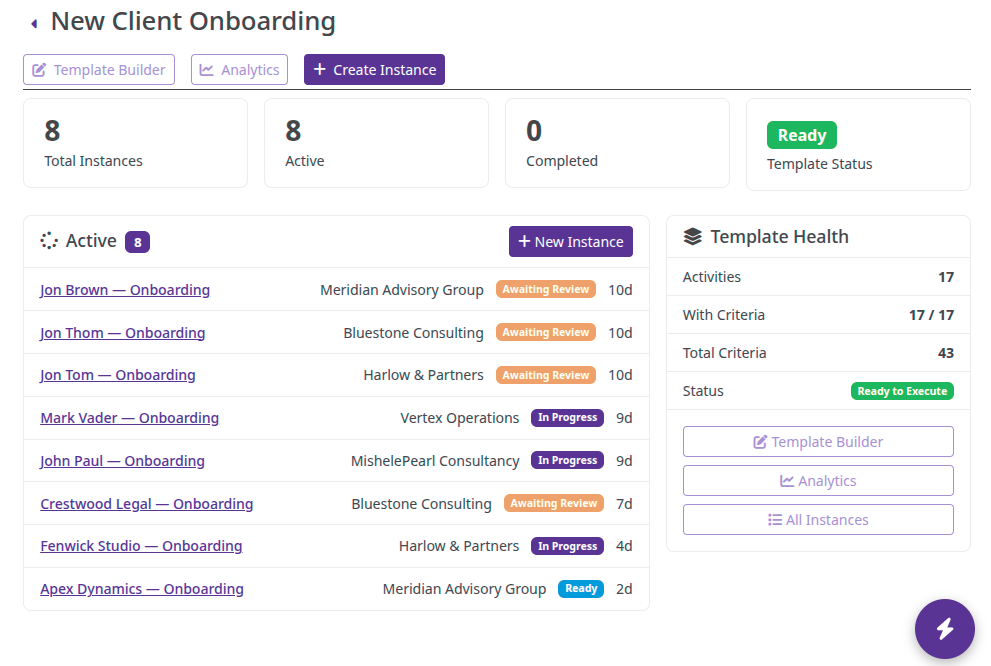Click the Create Instance button
This screenshot has height=666, width=991.
point(374,69)
